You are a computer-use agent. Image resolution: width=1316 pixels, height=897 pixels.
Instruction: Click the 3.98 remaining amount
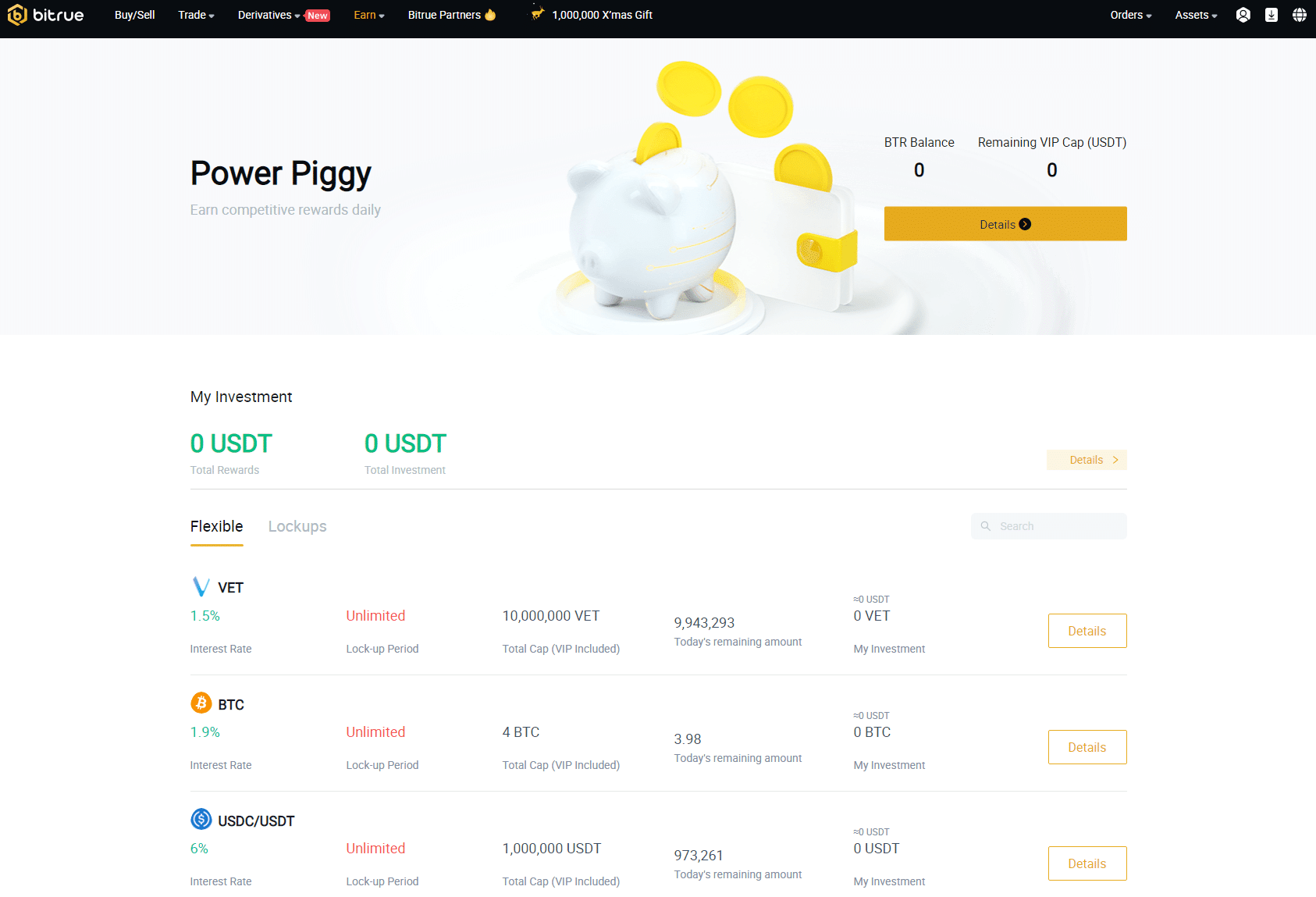[x=688, y=739]
